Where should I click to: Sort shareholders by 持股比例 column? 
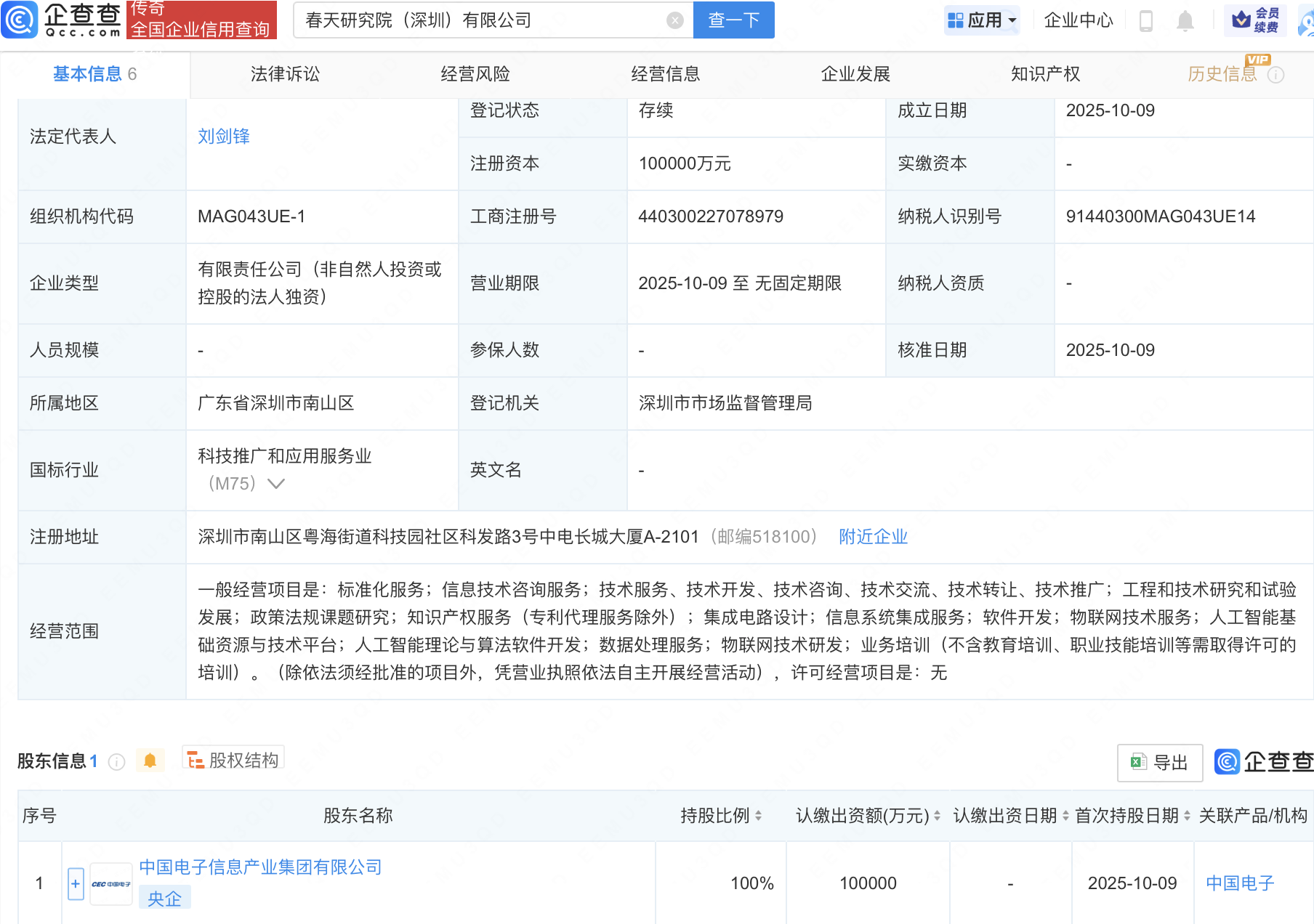[758, 816]
